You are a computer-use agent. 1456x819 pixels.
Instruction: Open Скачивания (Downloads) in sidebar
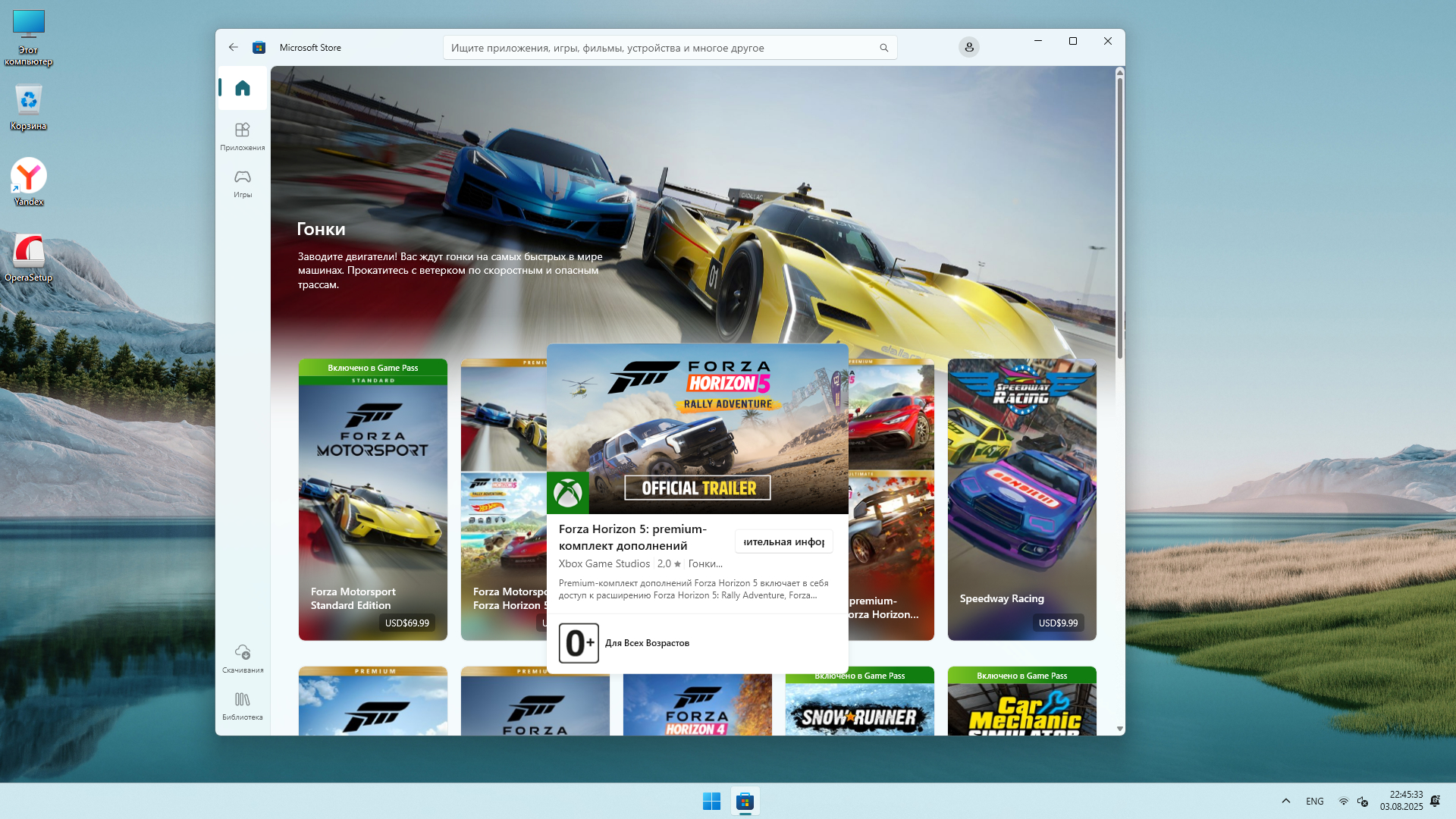coord(242,658)
